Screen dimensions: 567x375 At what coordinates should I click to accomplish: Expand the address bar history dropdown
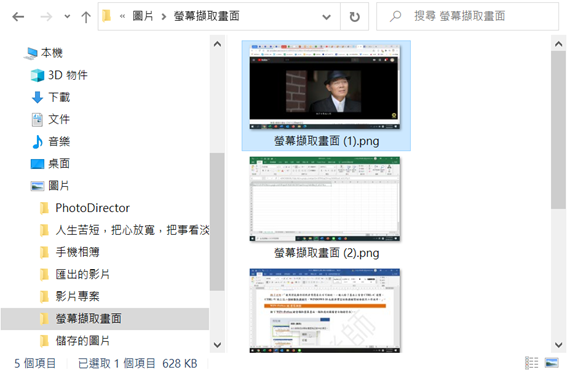(x=327, y=17)
